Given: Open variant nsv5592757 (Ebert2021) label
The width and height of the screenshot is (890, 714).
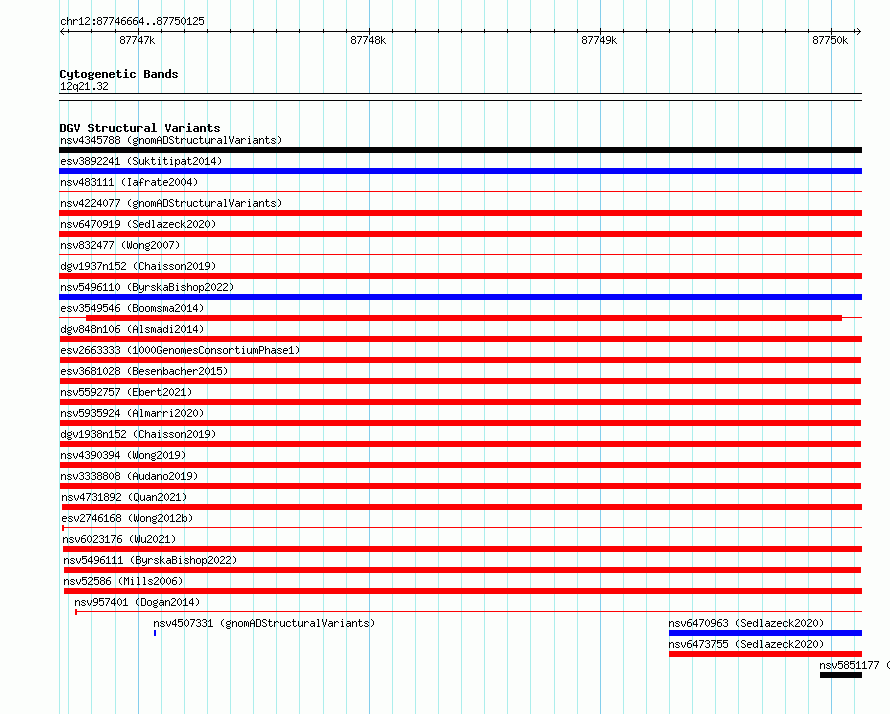Looking at the screenshot, I should pos(126,392).
